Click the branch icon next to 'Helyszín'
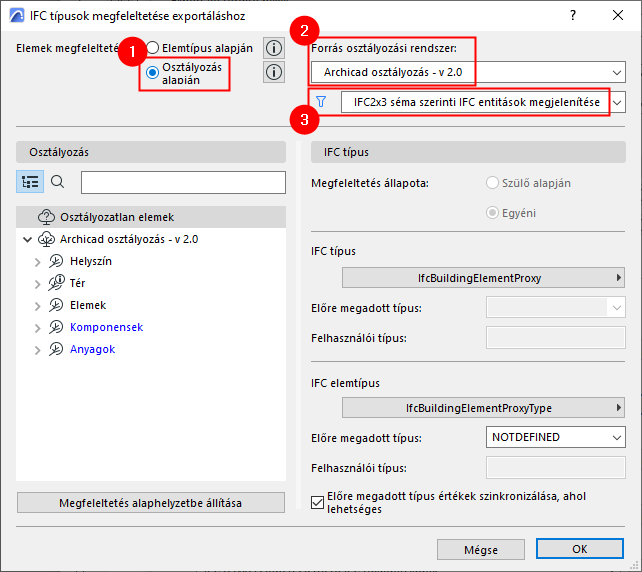The height and width of the screenshot is (572, 642). pyautogui.click(x=56, y=261)
